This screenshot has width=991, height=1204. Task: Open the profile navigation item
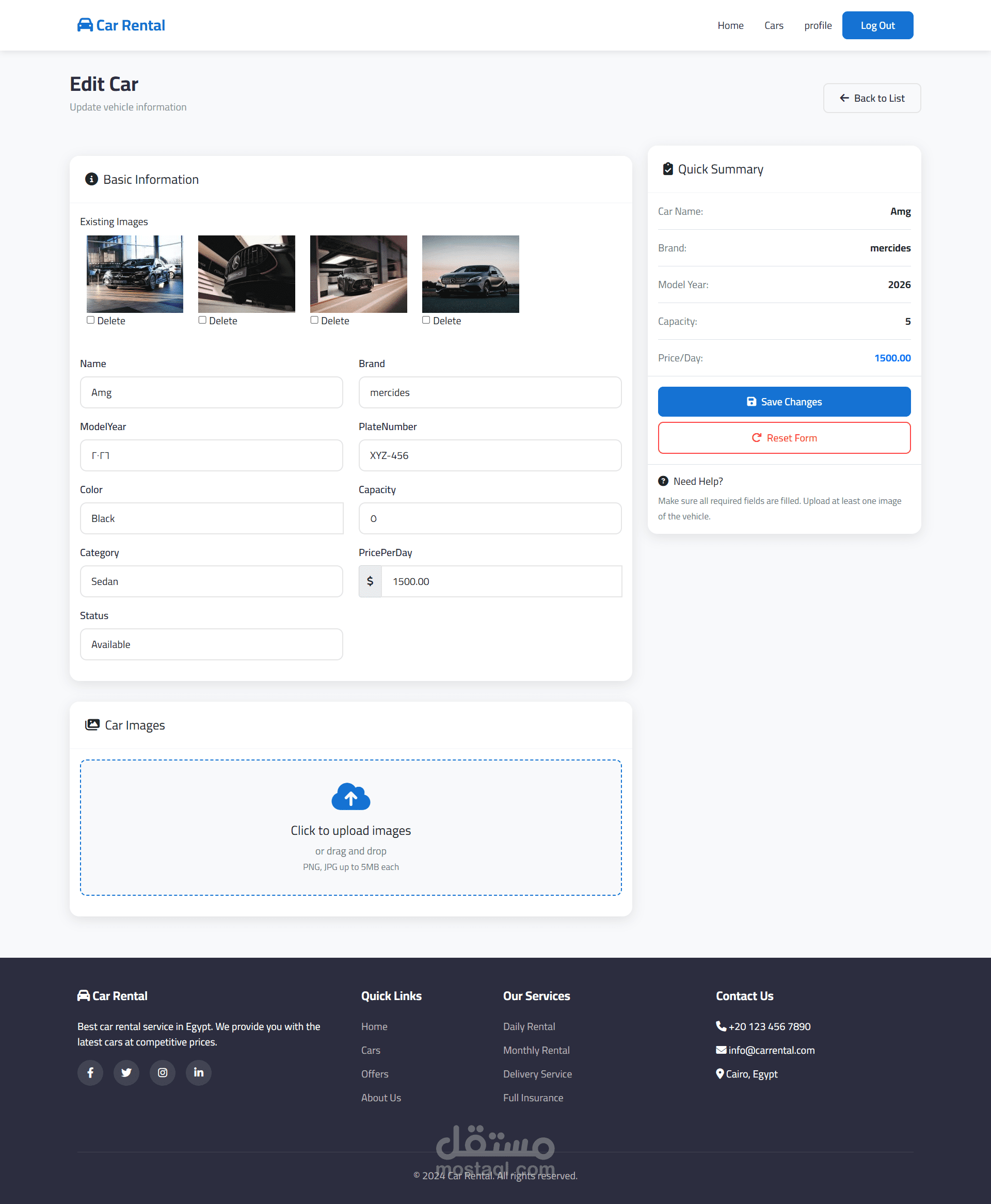click(x=818, y=26)
